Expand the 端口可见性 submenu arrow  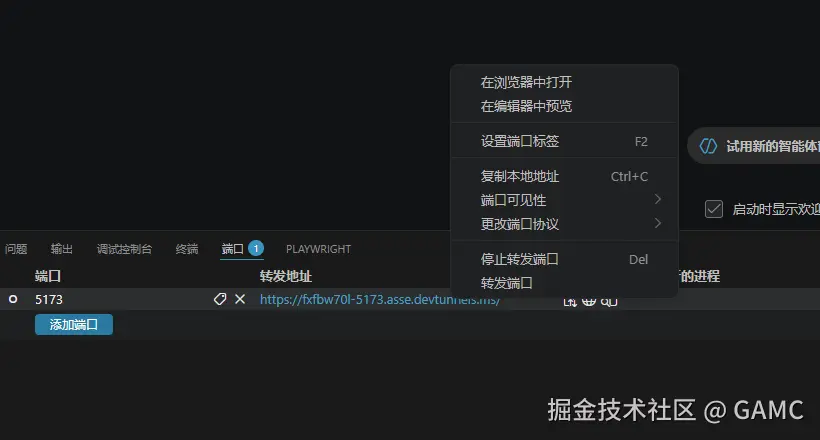click(658, 199)
